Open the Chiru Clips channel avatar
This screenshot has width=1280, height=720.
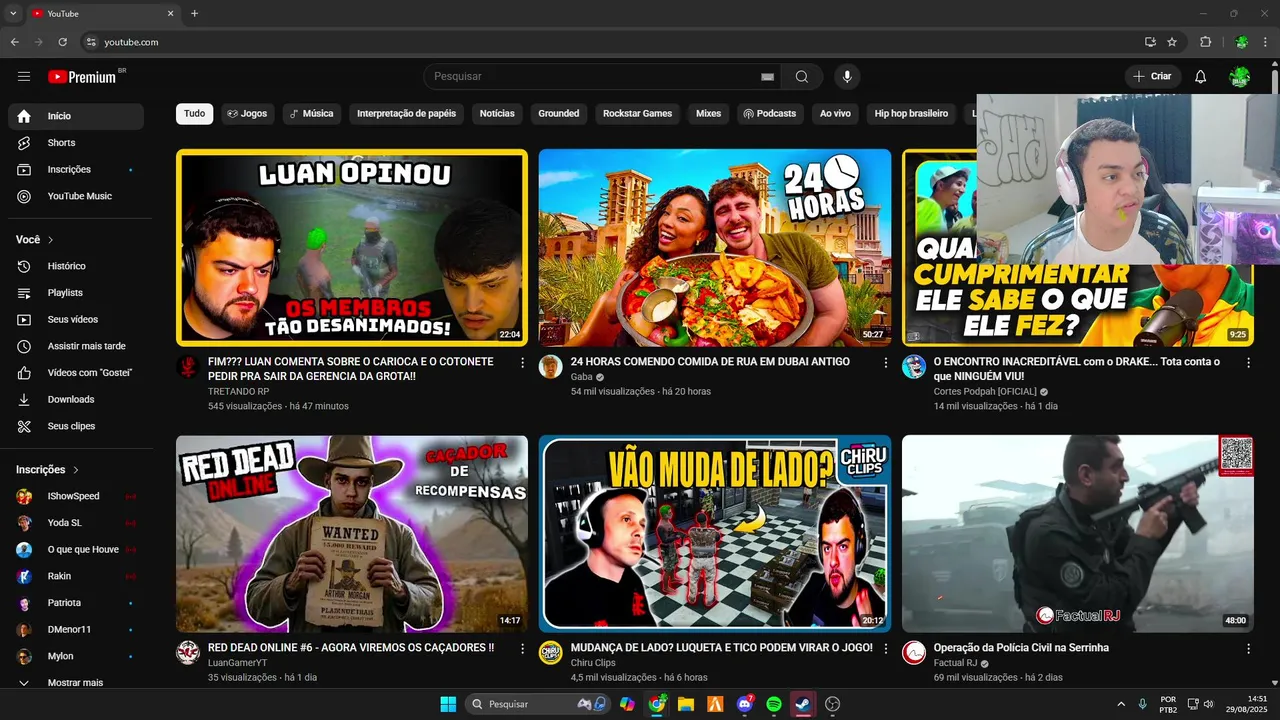coord(550,653)
